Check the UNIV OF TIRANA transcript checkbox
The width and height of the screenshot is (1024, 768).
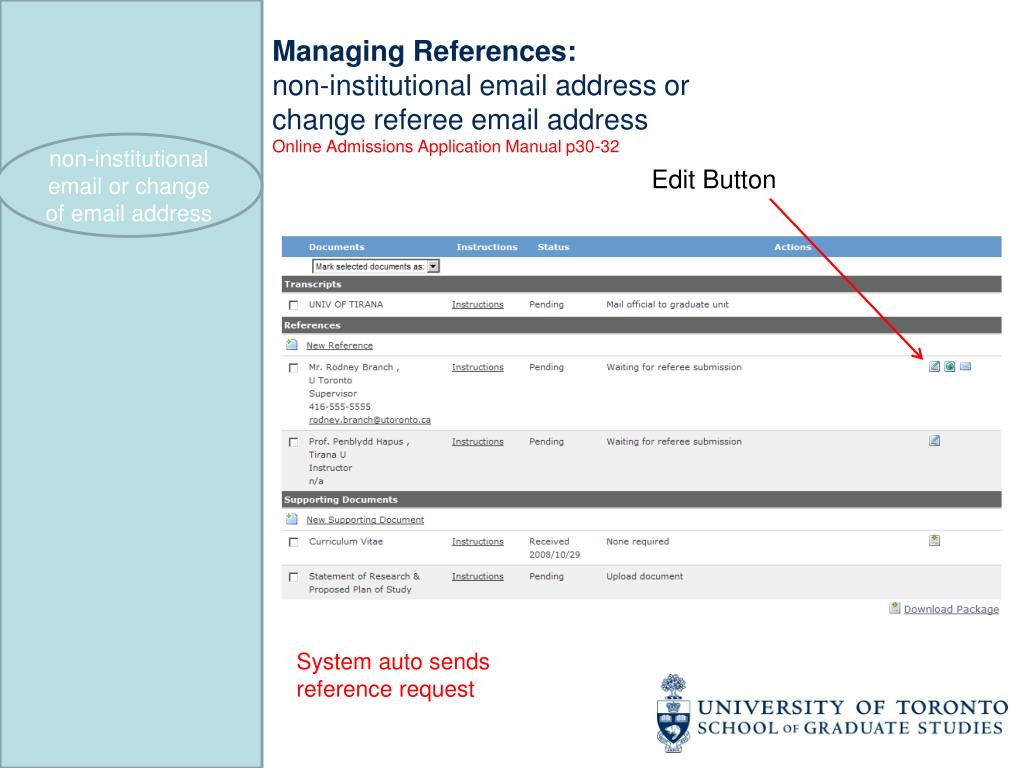click(293, 305)
